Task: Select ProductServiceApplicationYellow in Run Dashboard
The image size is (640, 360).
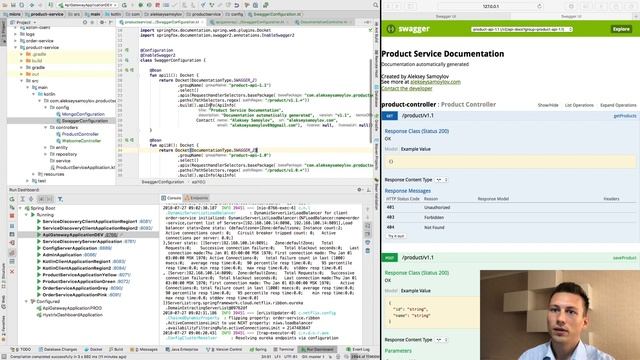Action: coord(79,275)
